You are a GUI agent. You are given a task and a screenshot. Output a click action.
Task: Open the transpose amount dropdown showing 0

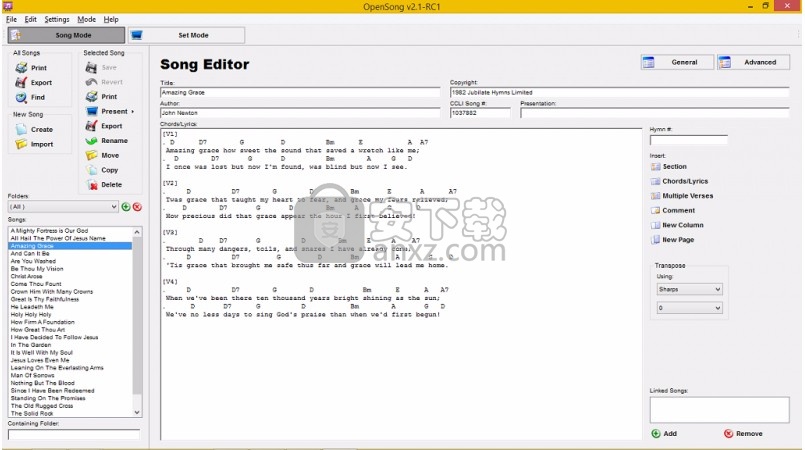click(689, 308)
